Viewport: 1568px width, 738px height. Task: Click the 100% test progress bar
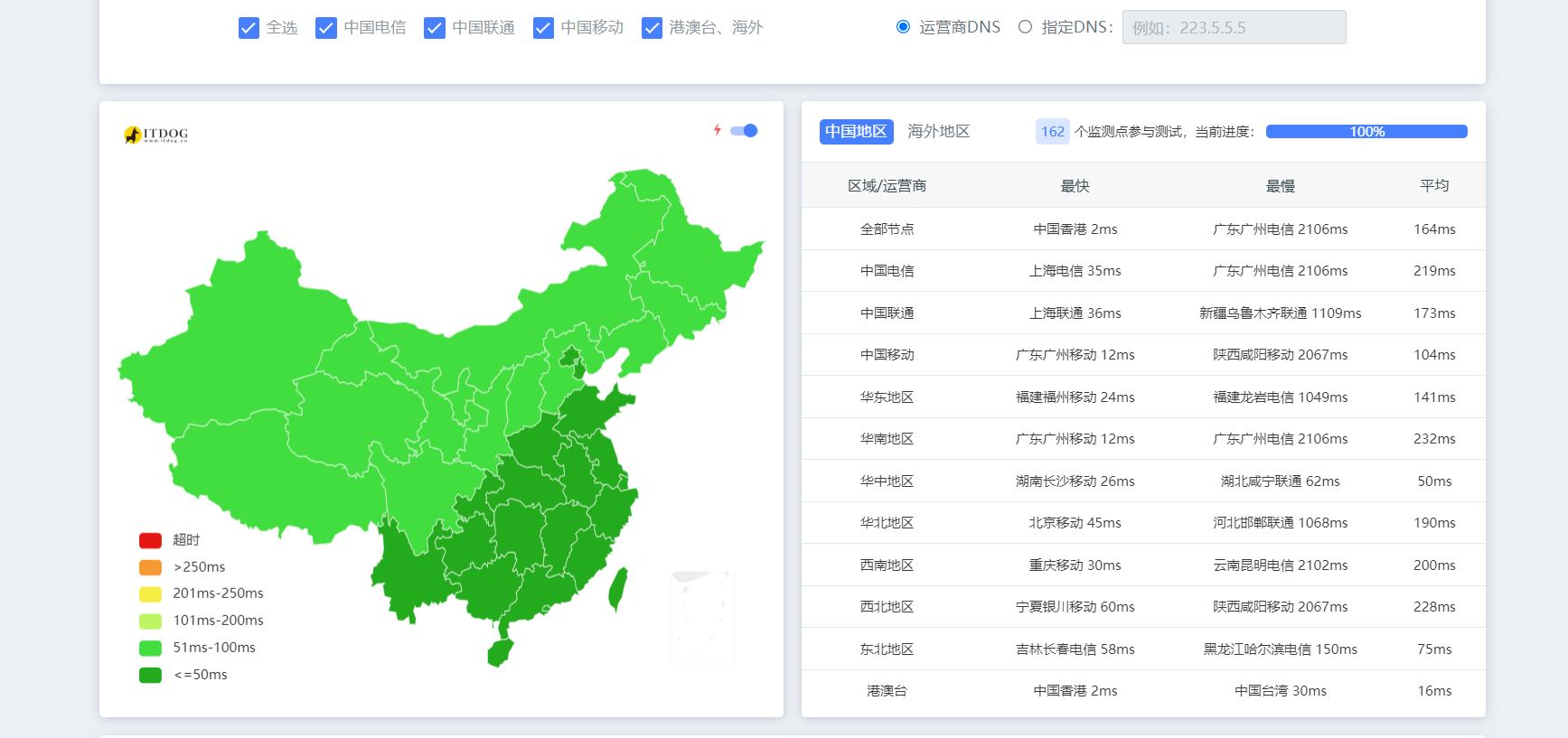1366,132
